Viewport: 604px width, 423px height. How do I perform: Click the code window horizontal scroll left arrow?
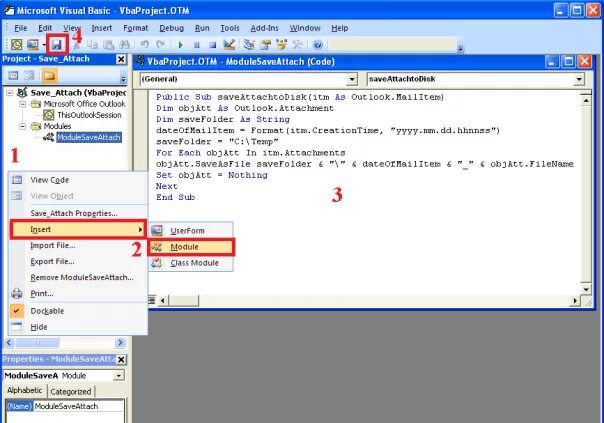click(x=163, y=300)
